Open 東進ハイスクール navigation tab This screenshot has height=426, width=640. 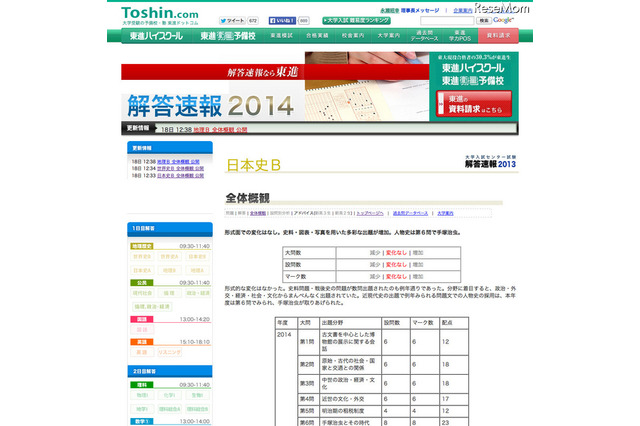[156, 36]
